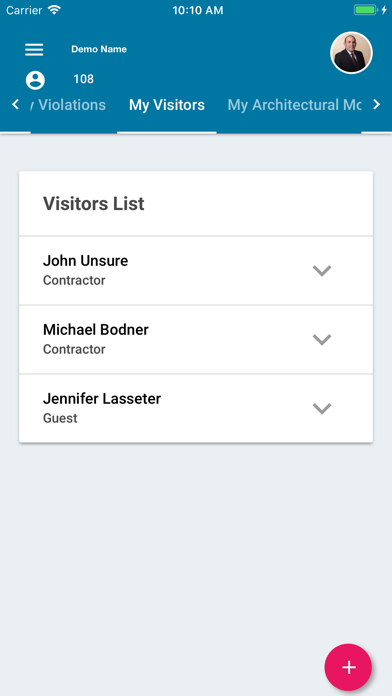Viewport: 392px width, 696px height.
Task: Open the profile photo avatar
Action: click(351, 52)
